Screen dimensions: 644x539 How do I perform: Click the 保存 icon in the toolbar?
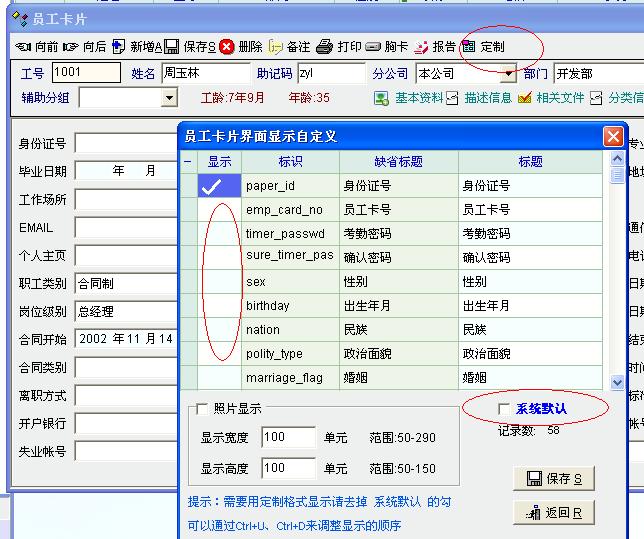172,47
